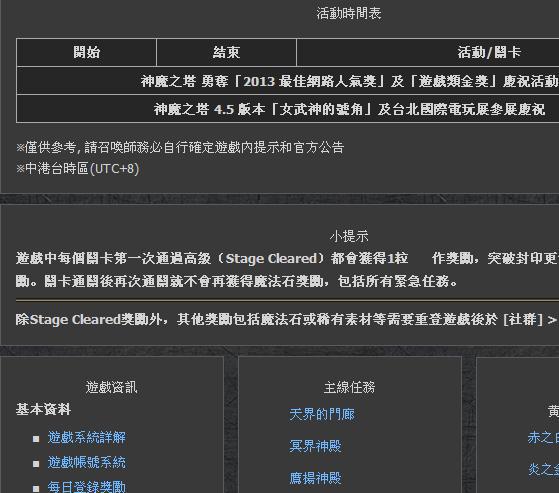This screenshot has height=493, width=559.
Task: Open 遊戲系統詳解 link
Action: 87,438
